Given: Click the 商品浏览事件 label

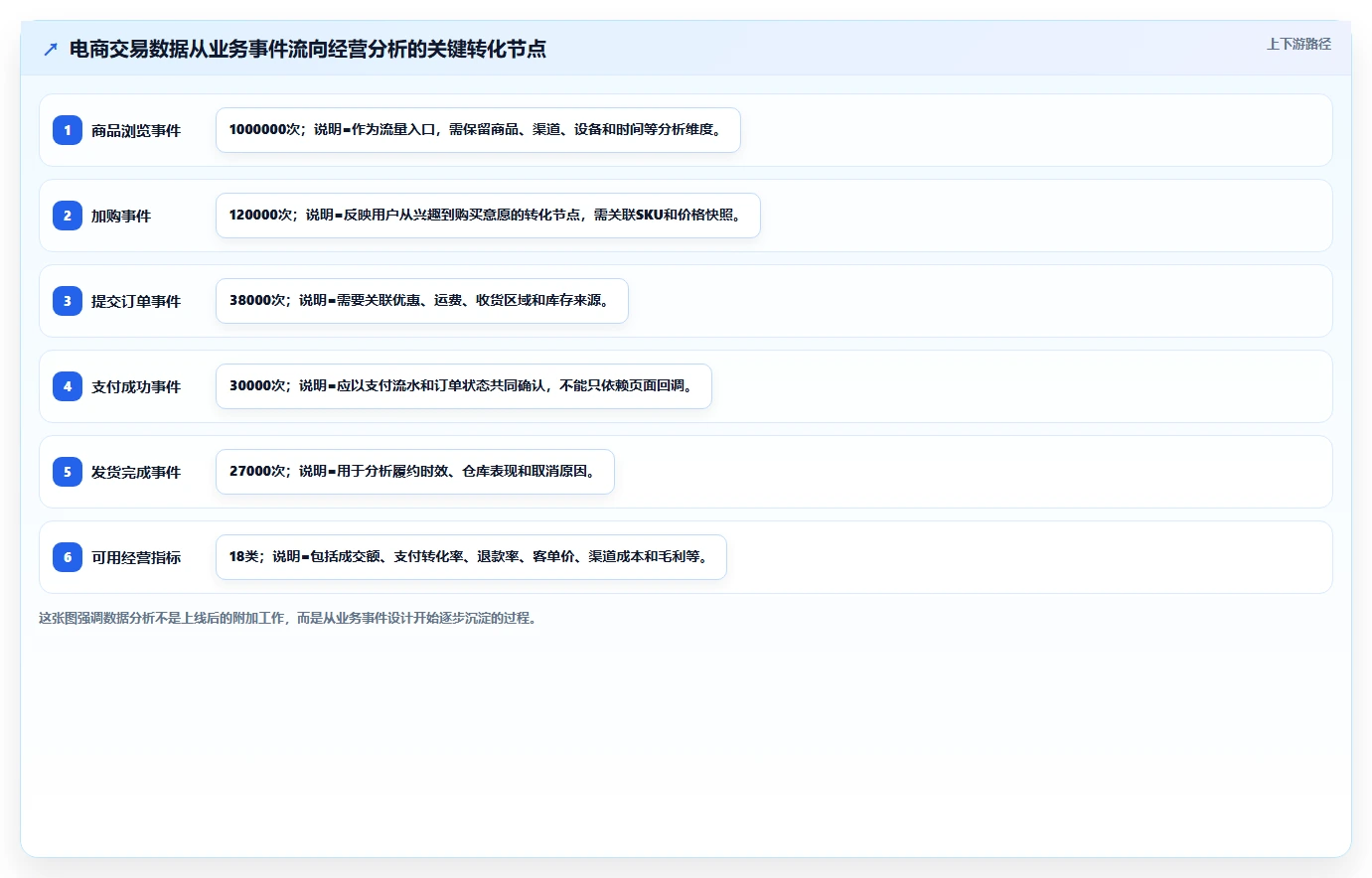Looking at the screenshot, I should [x=136, y=130].
